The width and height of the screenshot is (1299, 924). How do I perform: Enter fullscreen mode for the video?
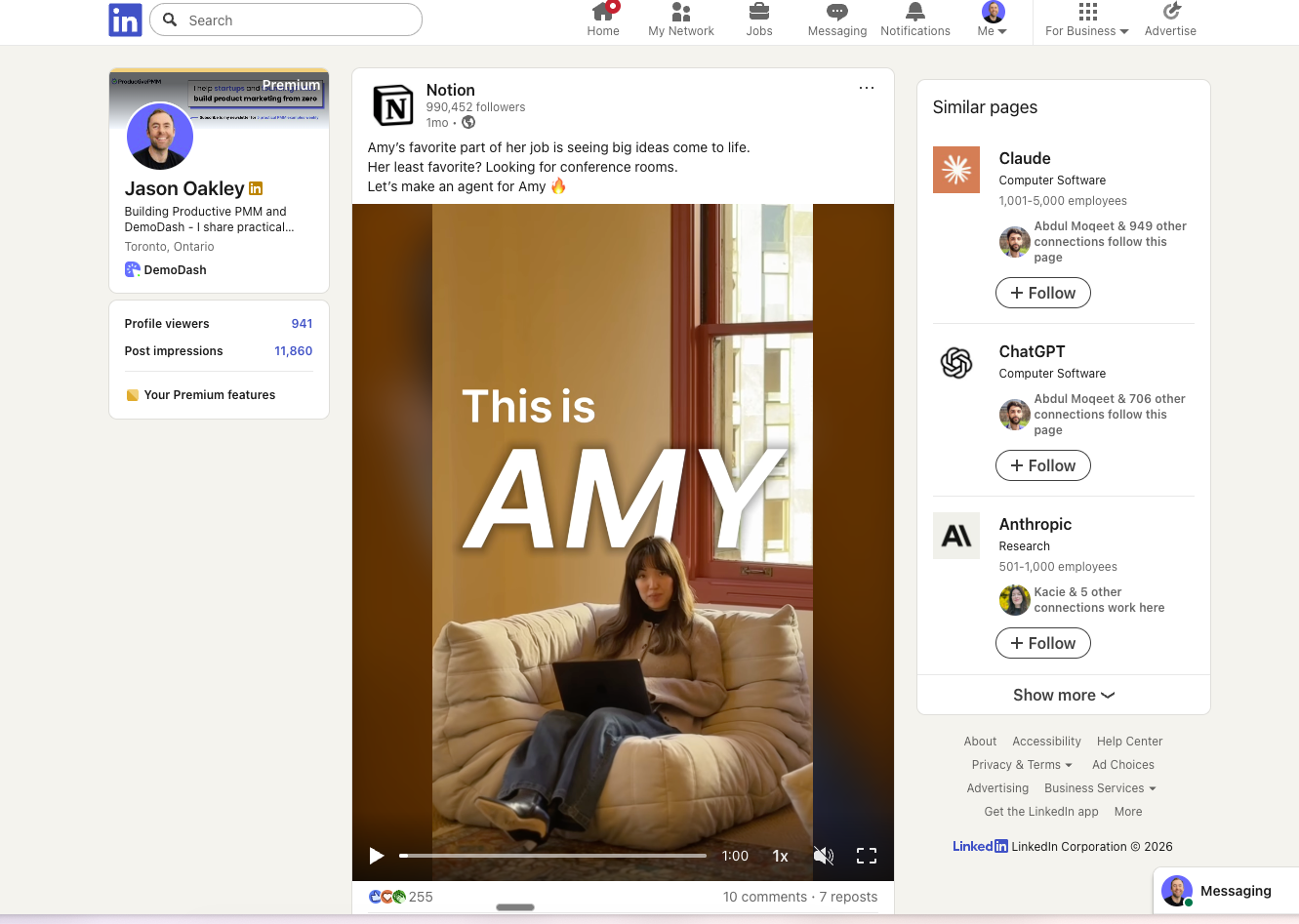[867, 856]
